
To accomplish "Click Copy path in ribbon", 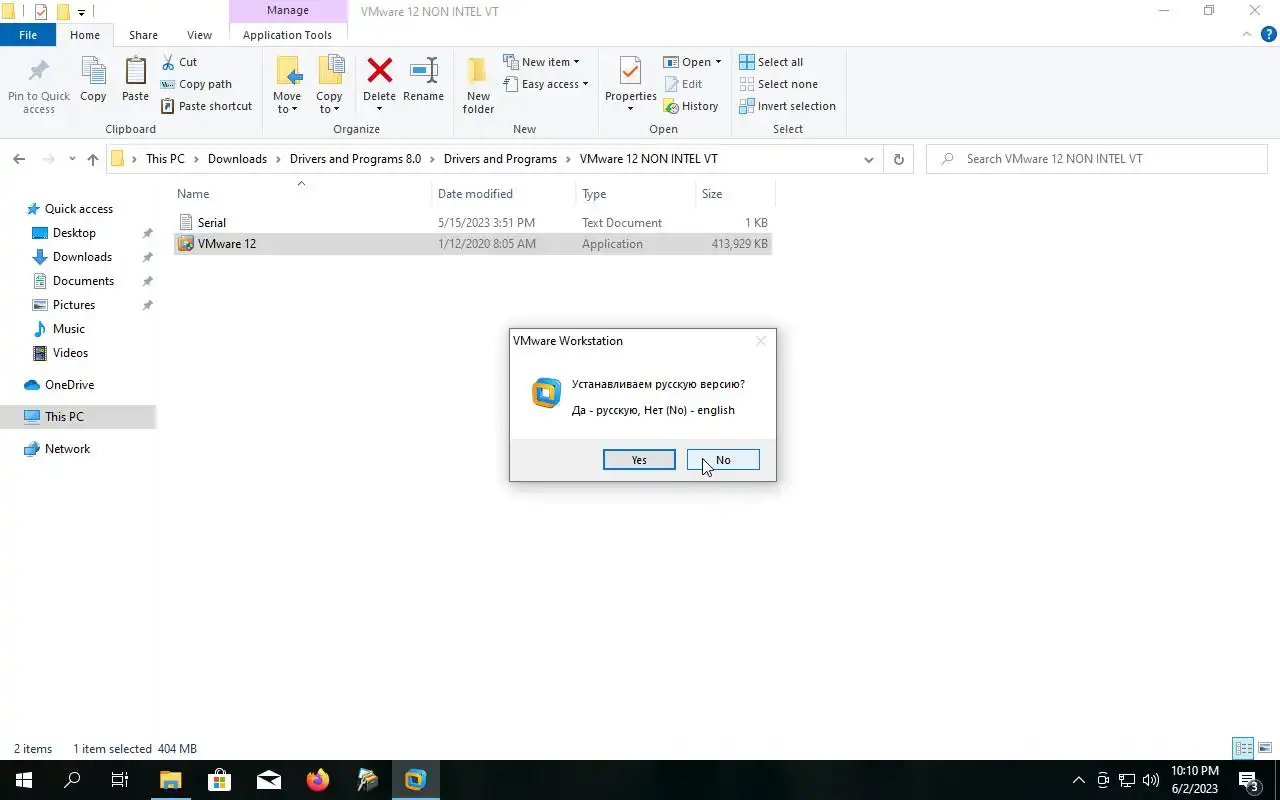I will pyautogui.click(x=197, y=84).
